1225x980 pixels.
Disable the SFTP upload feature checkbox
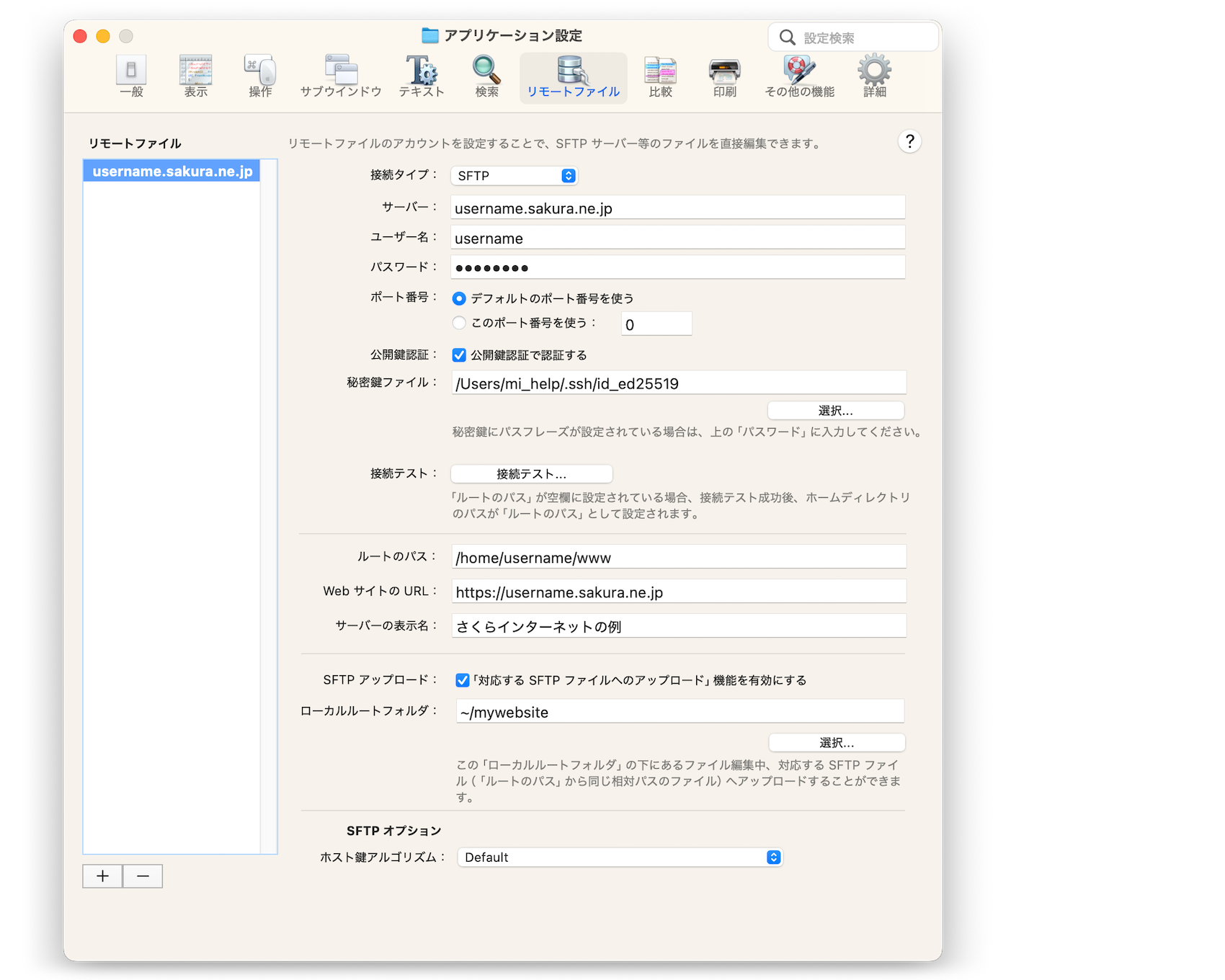point(463,680)
